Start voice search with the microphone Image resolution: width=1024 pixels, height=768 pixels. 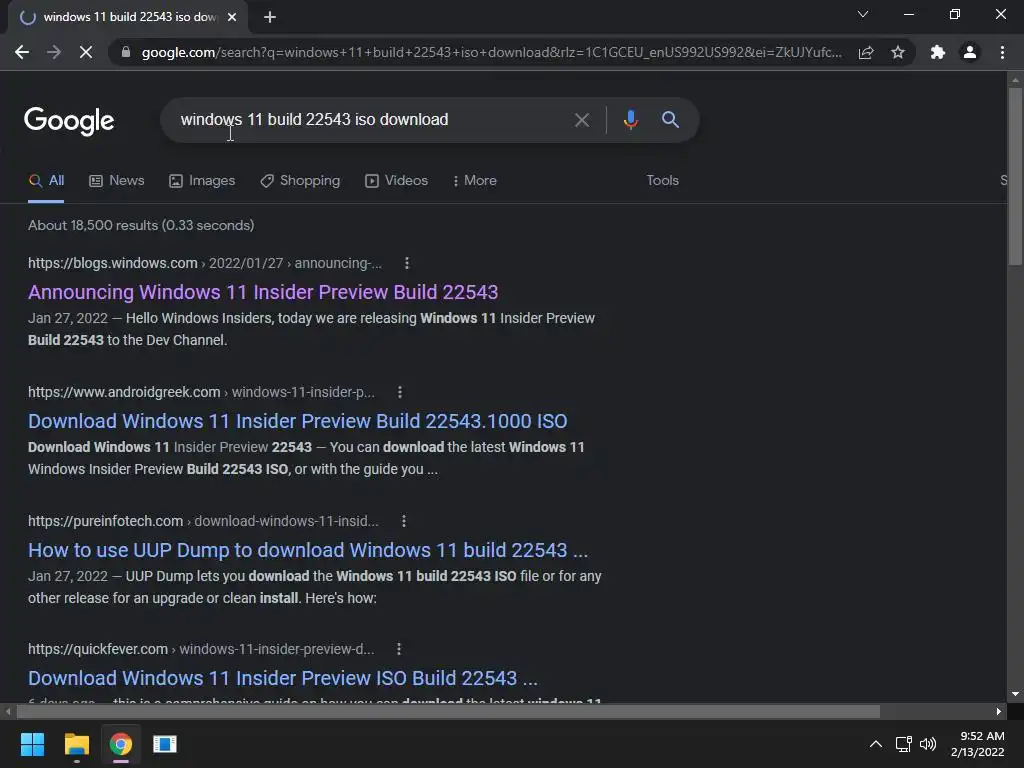[x=630, y=120]
